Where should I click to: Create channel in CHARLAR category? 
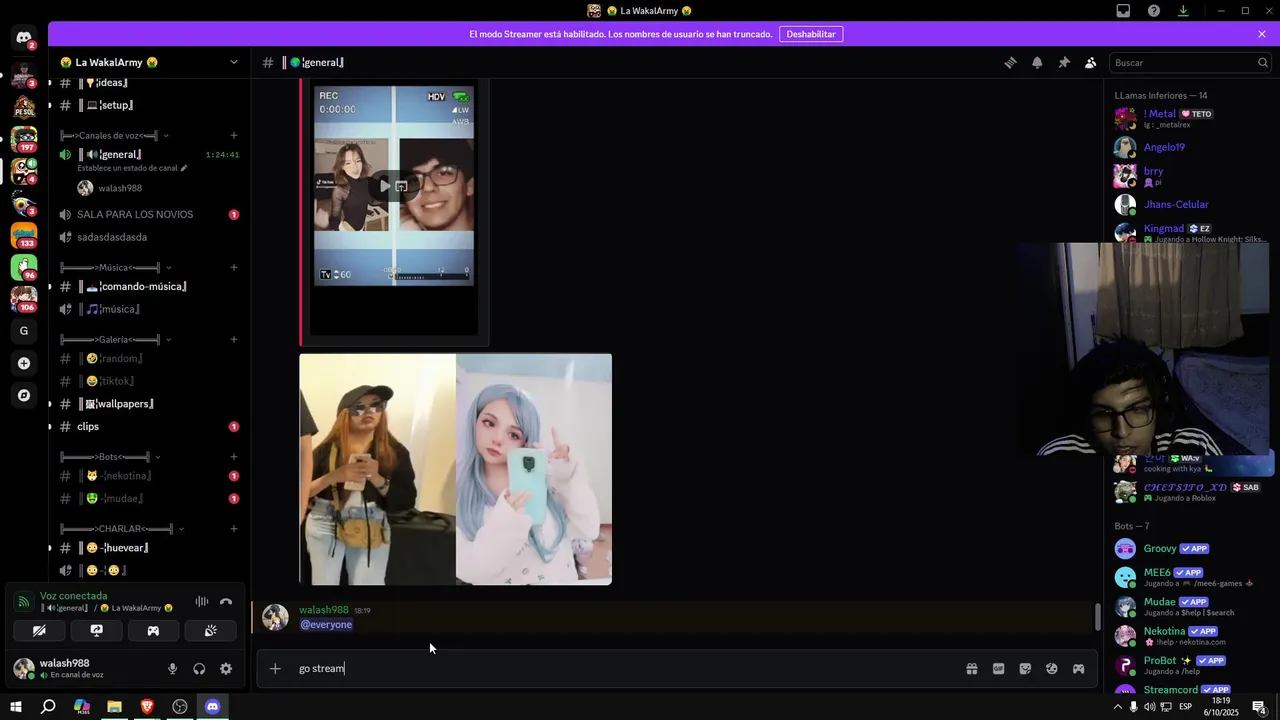[x=234, y=528]
